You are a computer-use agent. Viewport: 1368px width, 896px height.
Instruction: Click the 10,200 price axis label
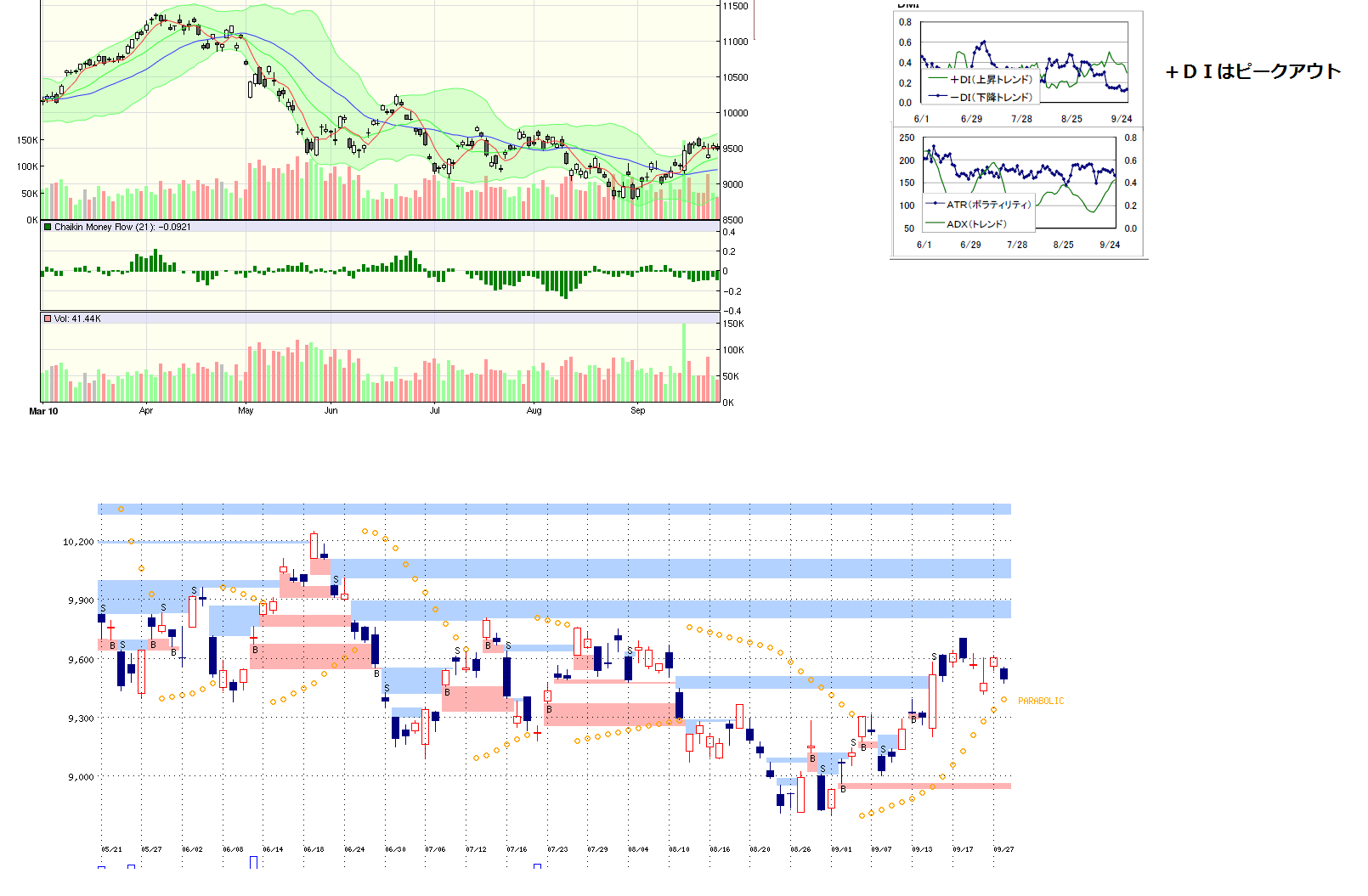[78, 542]
